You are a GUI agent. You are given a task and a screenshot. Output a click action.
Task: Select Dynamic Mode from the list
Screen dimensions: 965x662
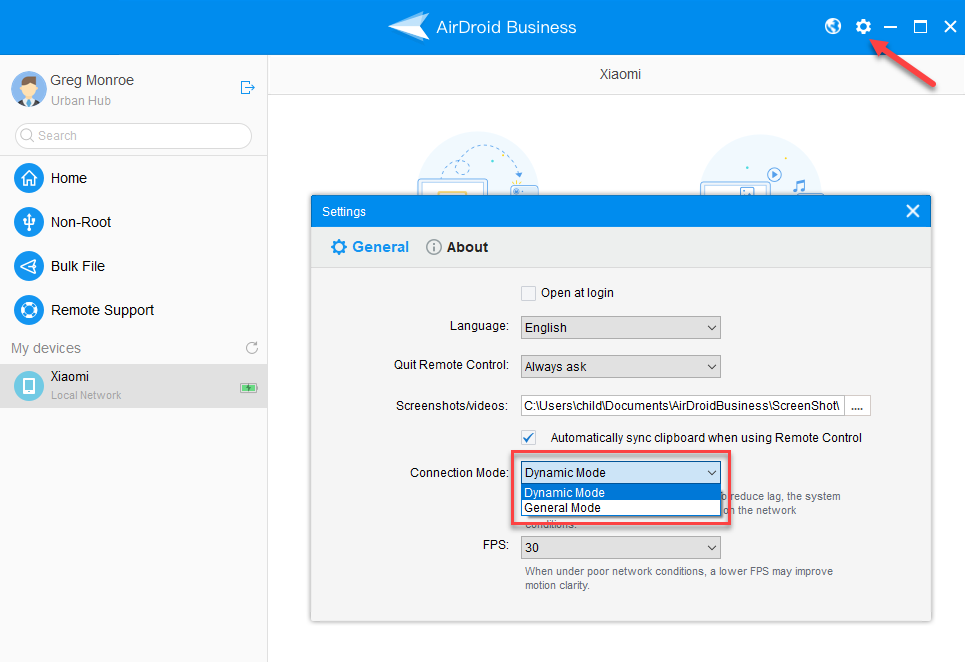click(x=620, y=492)
